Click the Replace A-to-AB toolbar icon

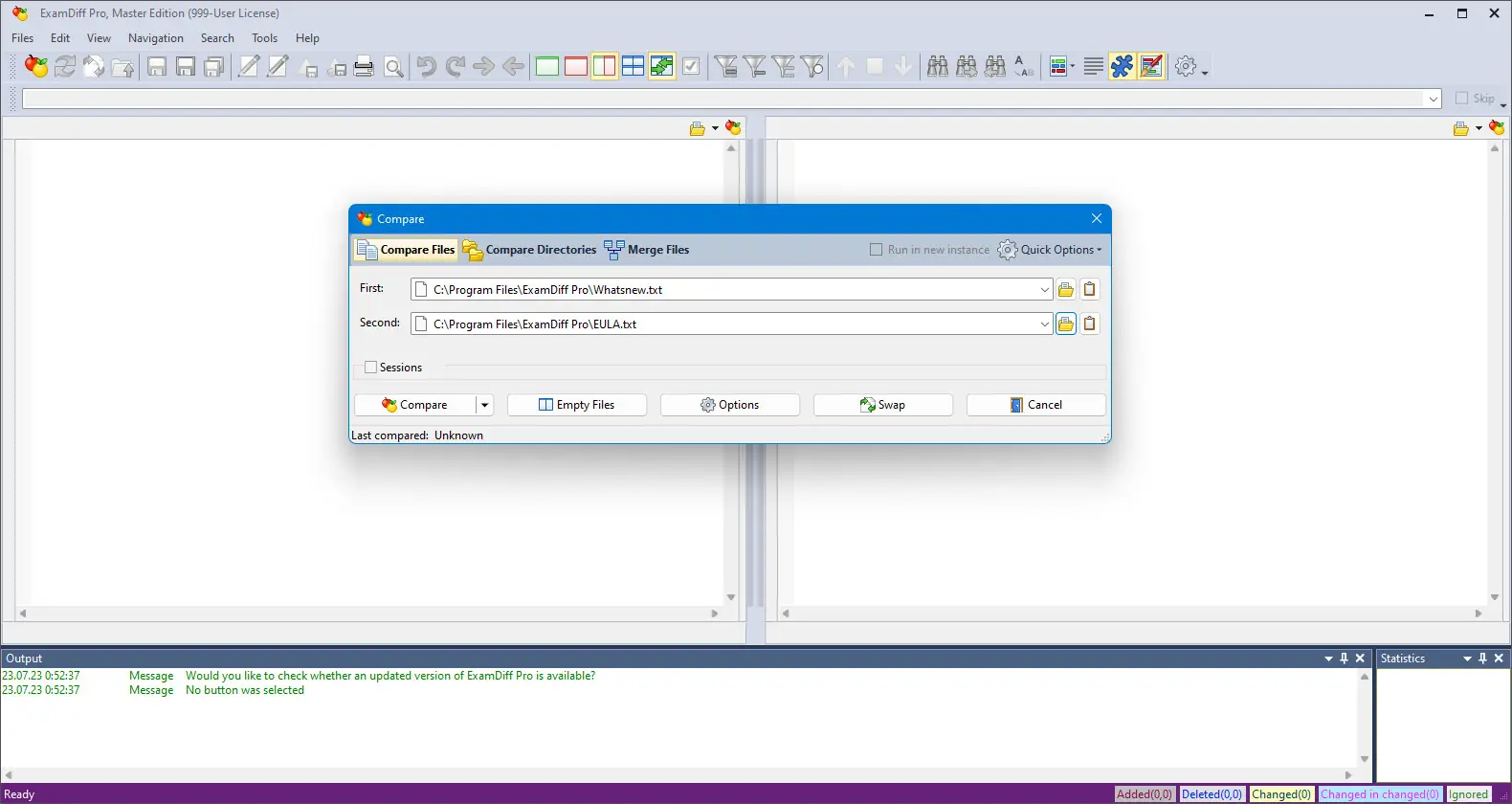[1024, 66]
